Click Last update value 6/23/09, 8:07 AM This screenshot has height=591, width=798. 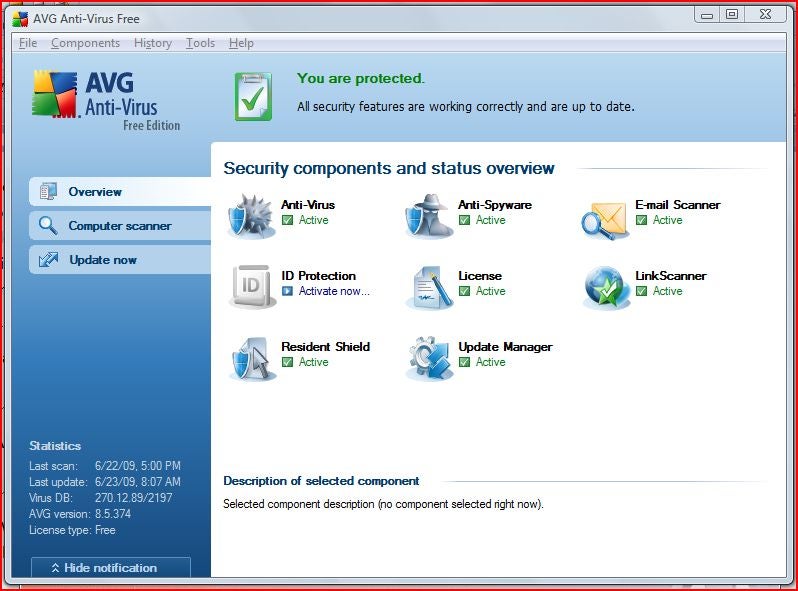tap(137, 482)
